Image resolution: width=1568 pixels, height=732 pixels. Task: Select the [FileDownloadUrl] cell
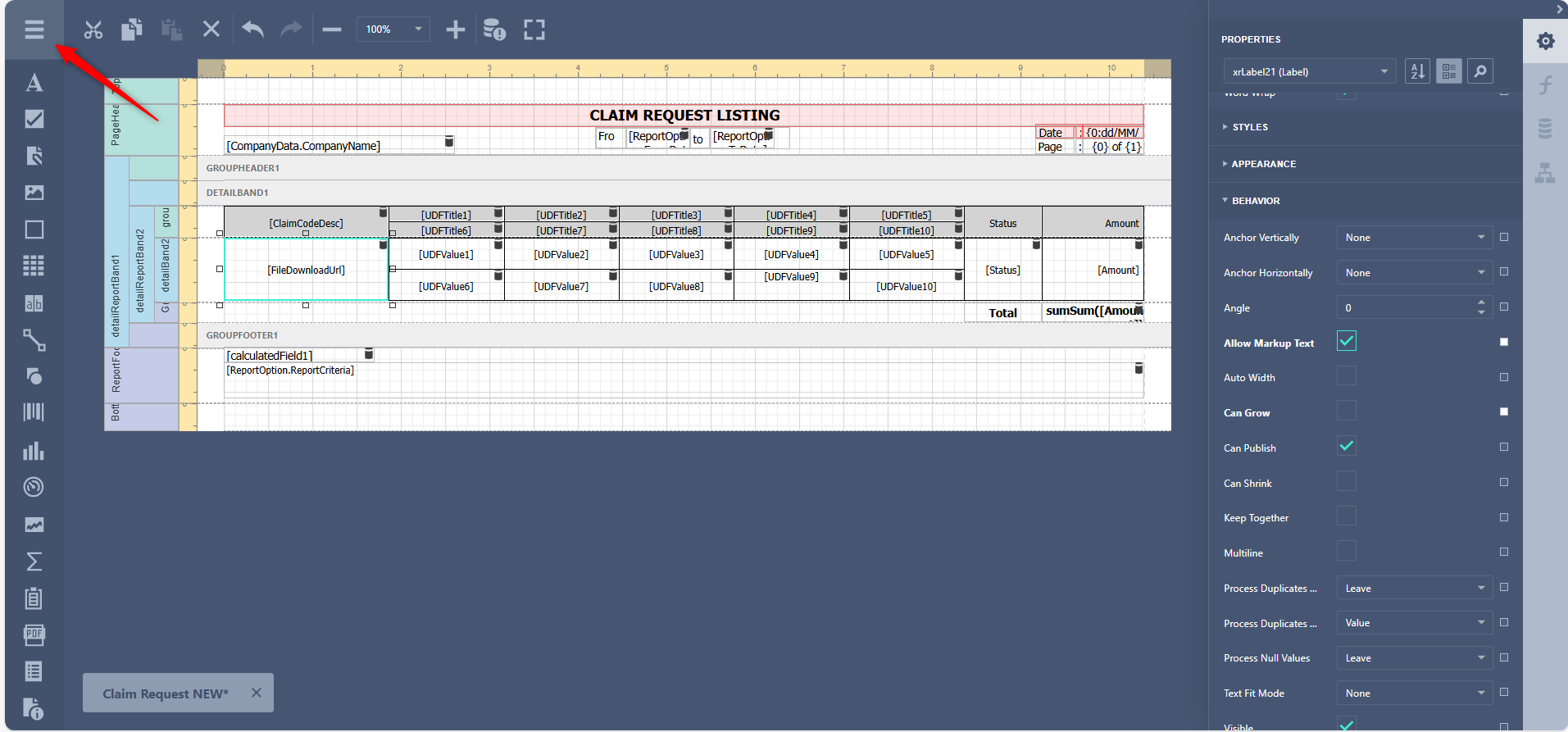click(x=306, y=270)
